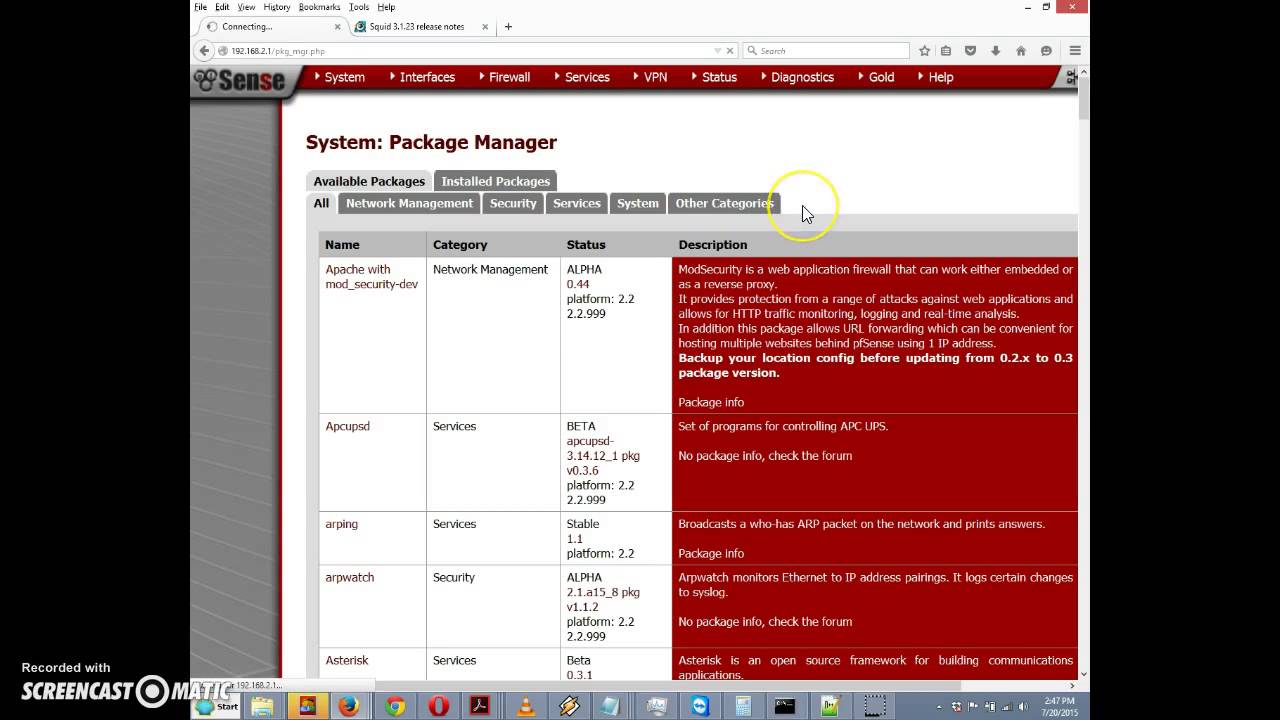
Task: Click Package info link for Apache mod_security
Action: [711, 402]
